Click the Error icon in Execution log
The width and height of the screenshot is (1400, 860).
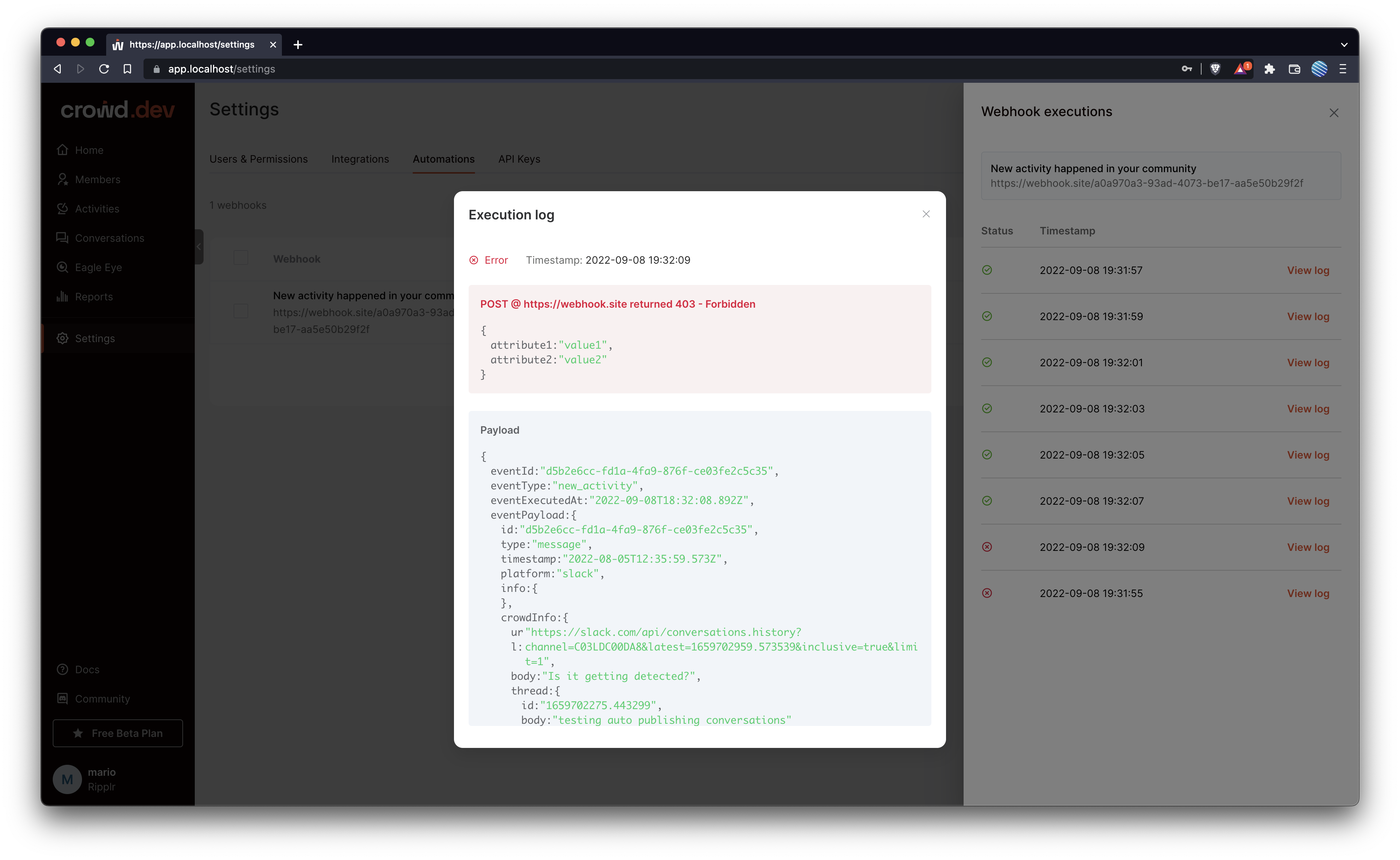[x=473, y=260]
